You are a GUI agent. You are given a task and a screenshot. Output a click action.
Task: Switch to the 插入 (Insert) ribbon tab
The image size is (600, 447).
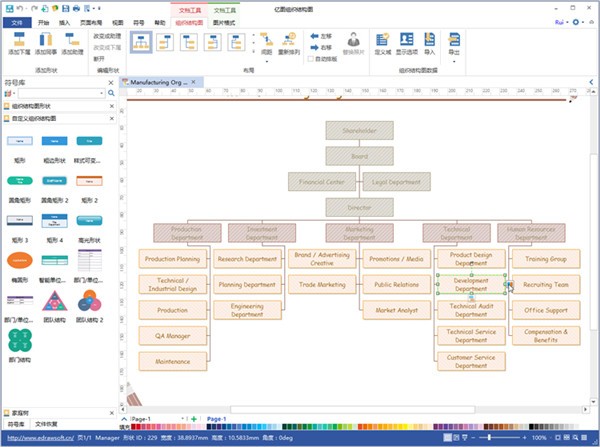[x=64, y=20]
